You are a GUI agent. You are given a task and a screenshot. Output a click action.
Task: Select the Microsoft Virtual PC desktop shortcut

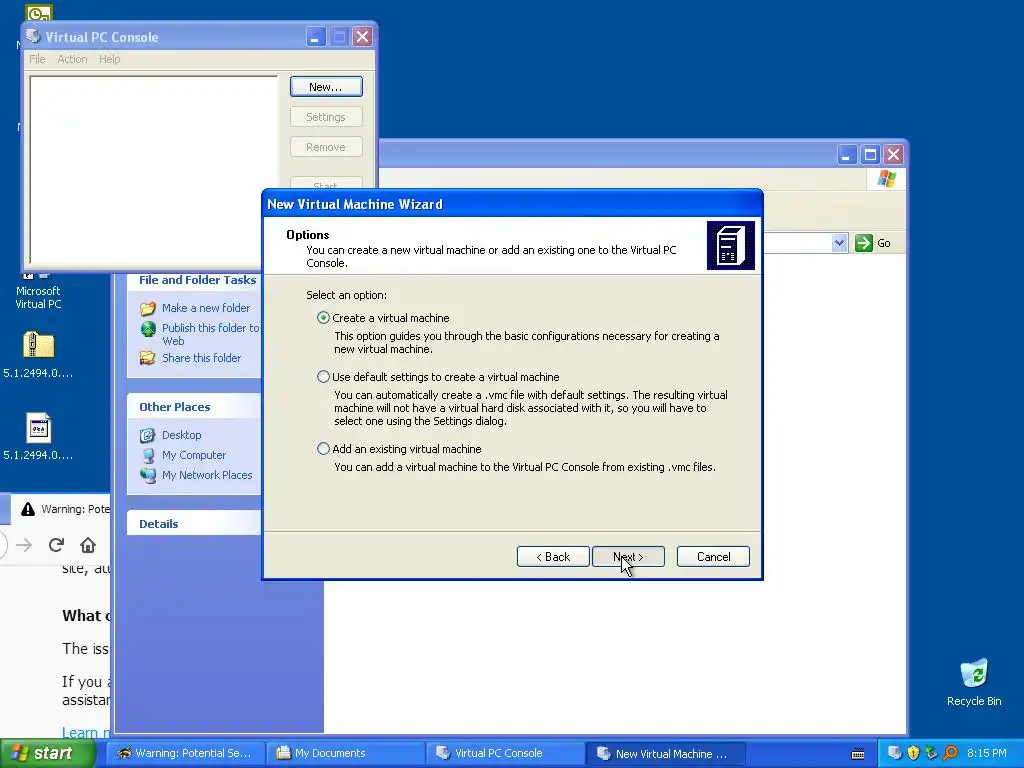[x=38, y=291]
